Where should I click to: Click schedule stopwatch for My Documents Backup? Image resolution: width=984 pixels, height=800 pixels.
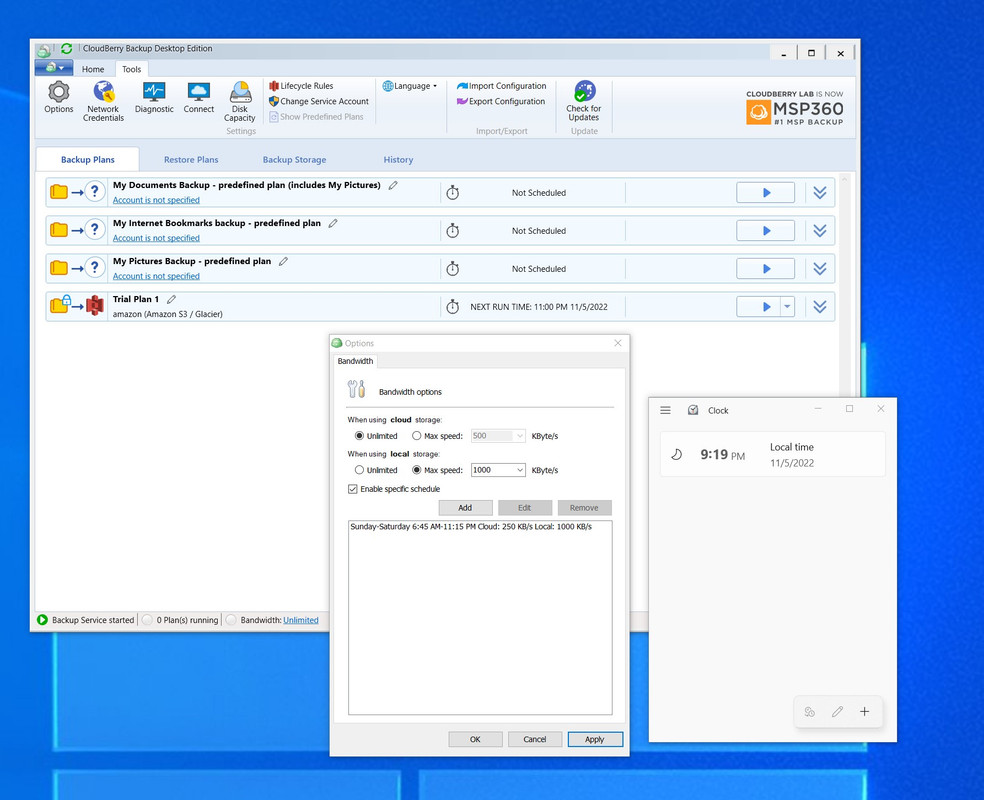[452, 193]
